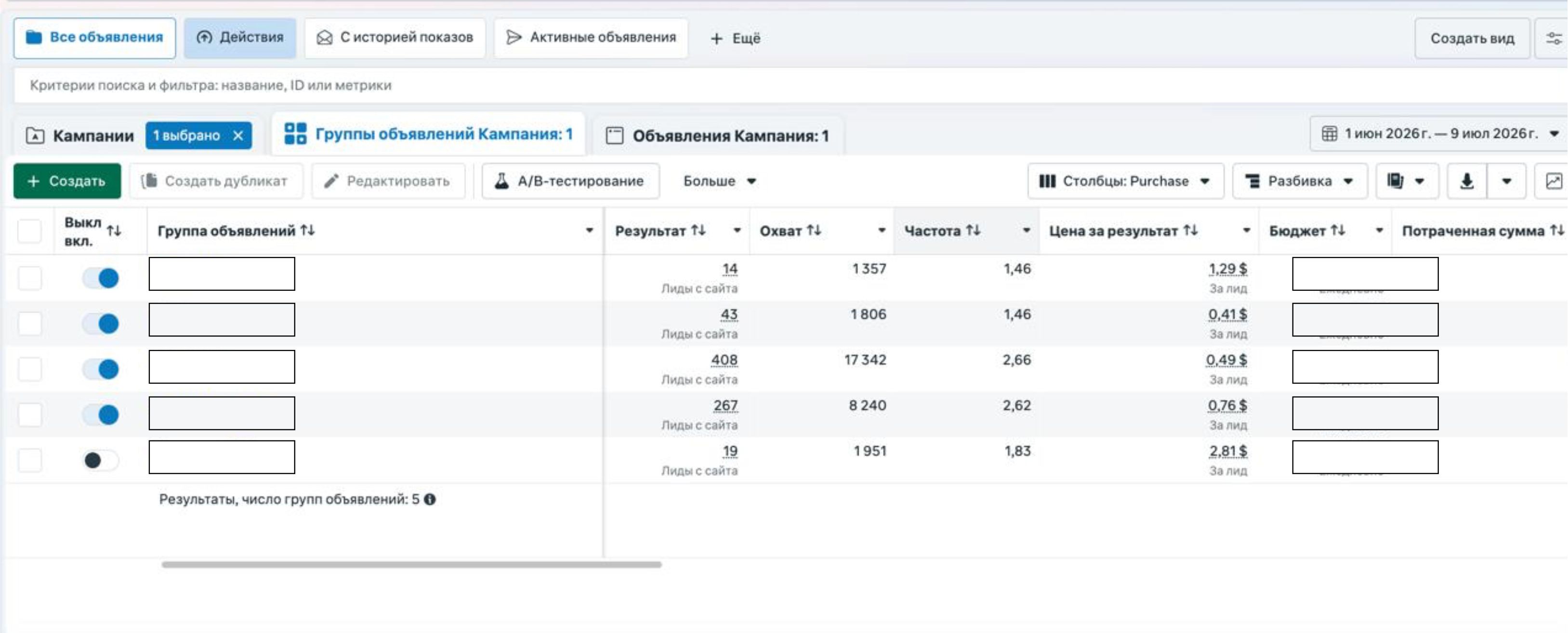Sort by Потраченная сумма column

pyautogui.click(x=1557, y=231)
